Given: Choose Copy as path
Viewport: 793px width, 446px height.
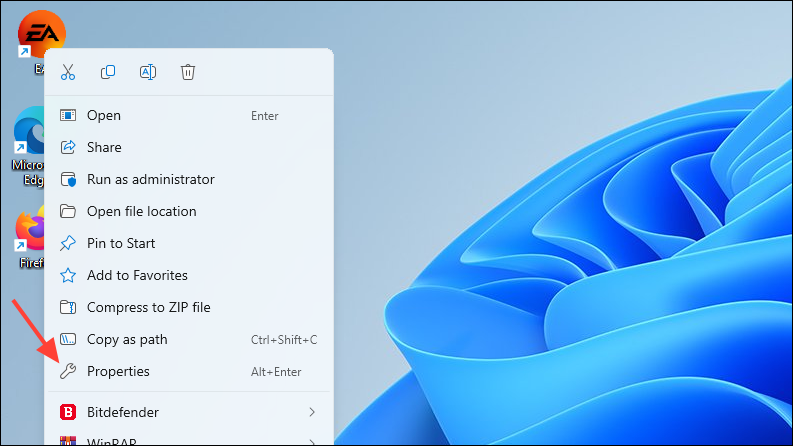Looking at the screenshot, I should click(x=189, y=339).
